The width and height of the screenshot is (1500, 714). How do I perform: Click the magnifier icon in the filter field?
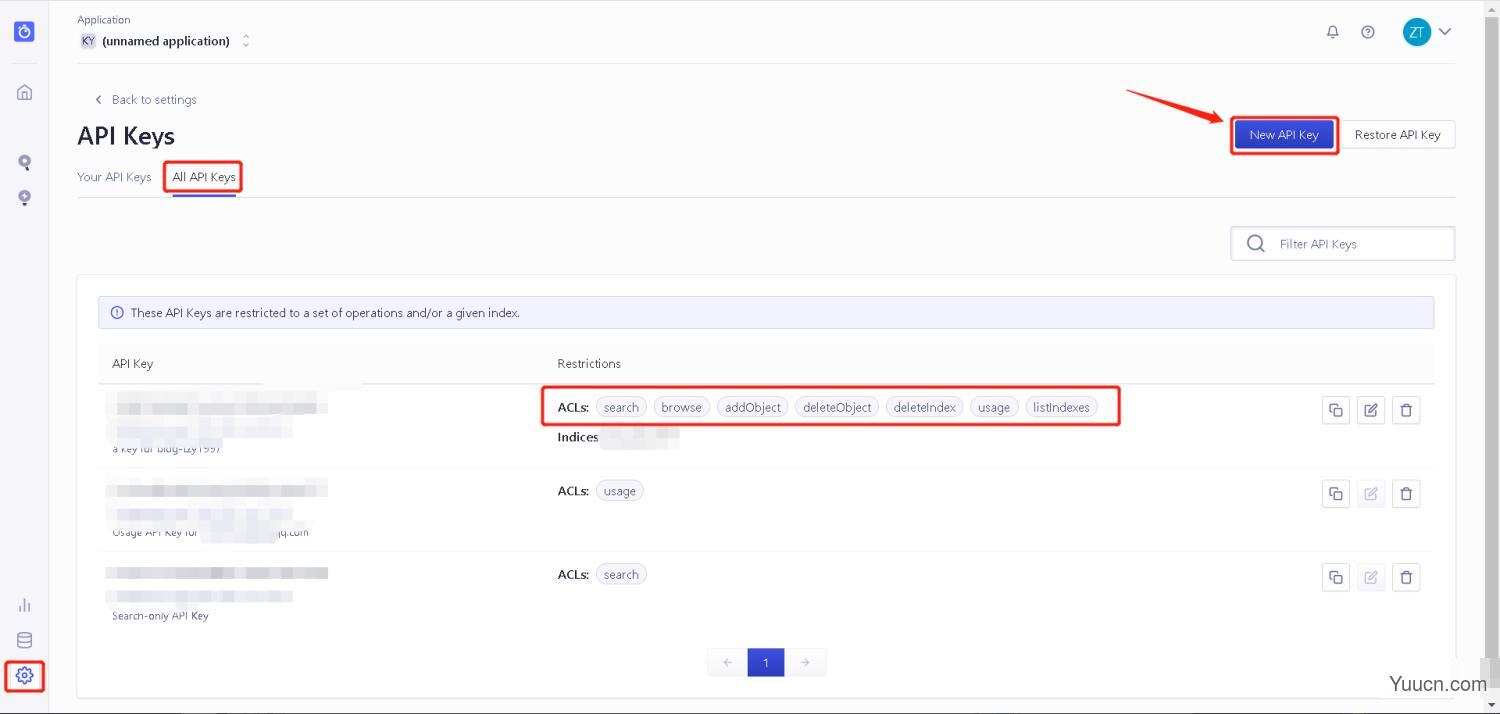click(x=1256, y=243)
